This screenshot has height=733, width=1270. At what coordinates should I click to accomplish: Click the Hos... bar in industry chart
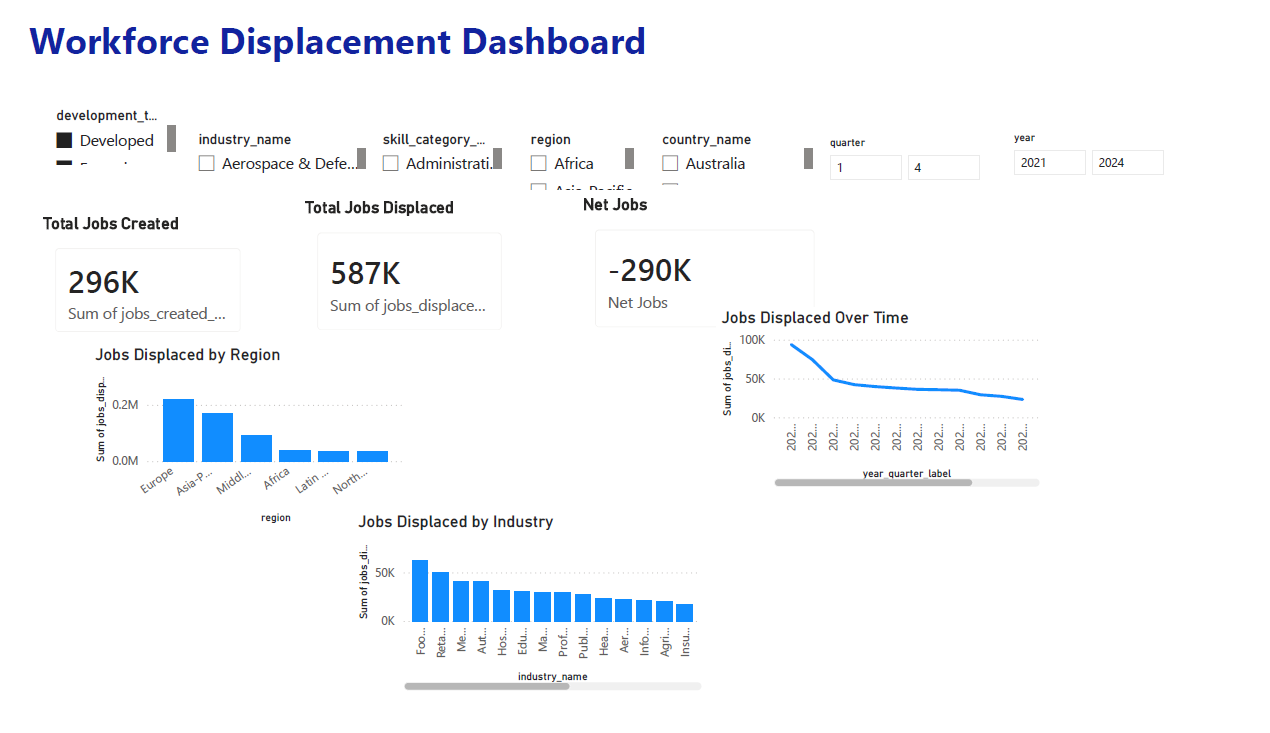tap(501, 606)
